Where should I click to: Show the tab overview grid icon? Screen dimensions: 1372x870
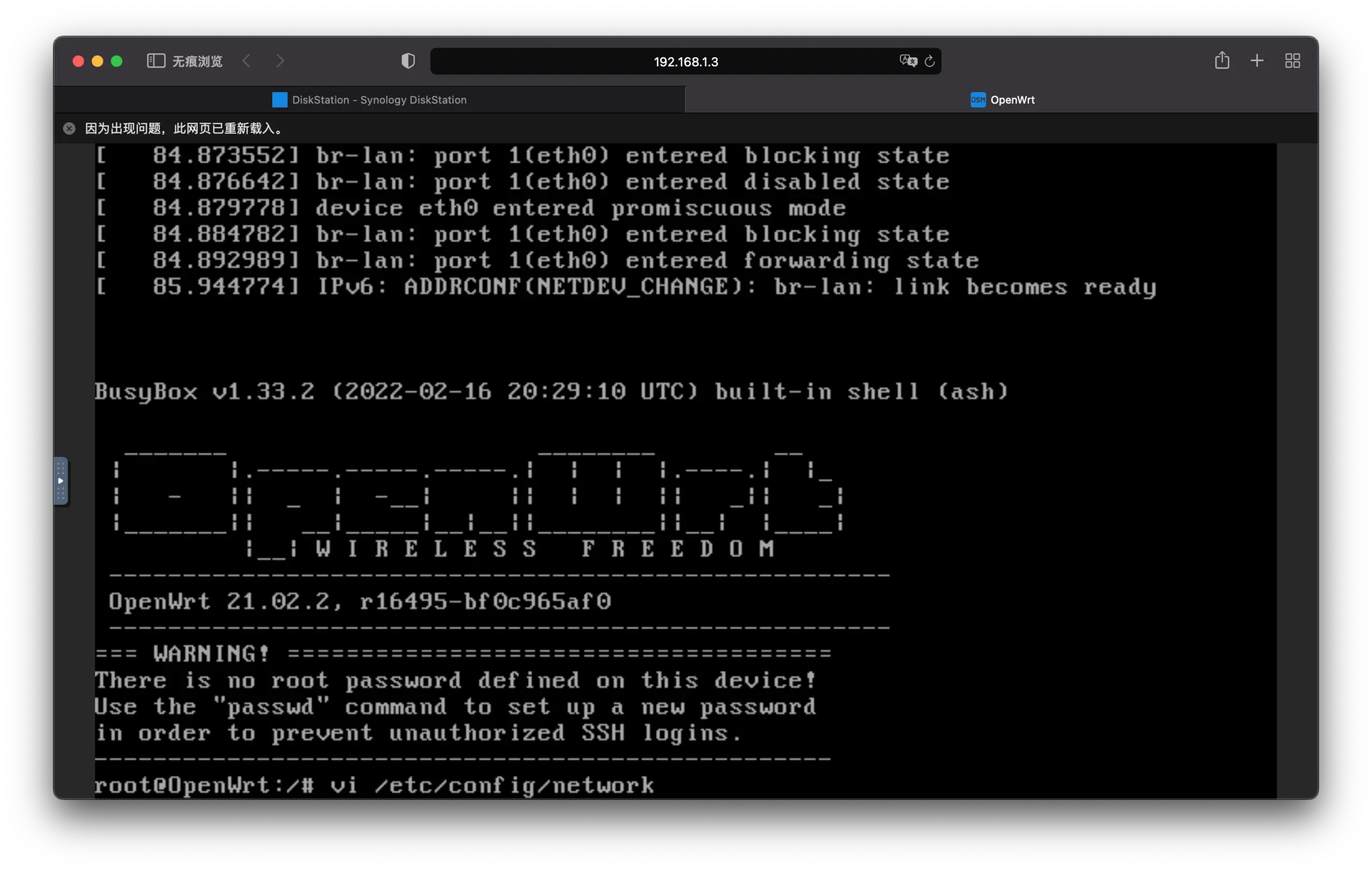point(1292,61)
